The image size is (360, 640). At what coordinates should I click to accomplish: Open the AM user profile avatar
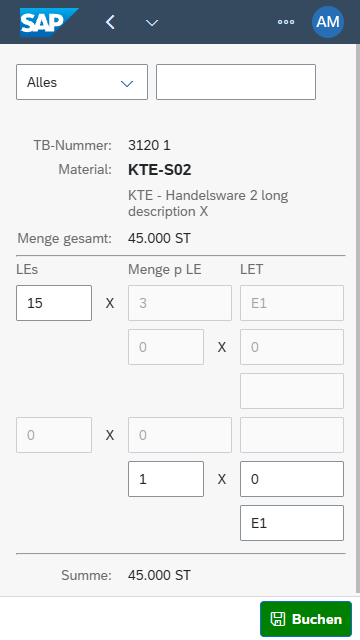tap(328, 22)
